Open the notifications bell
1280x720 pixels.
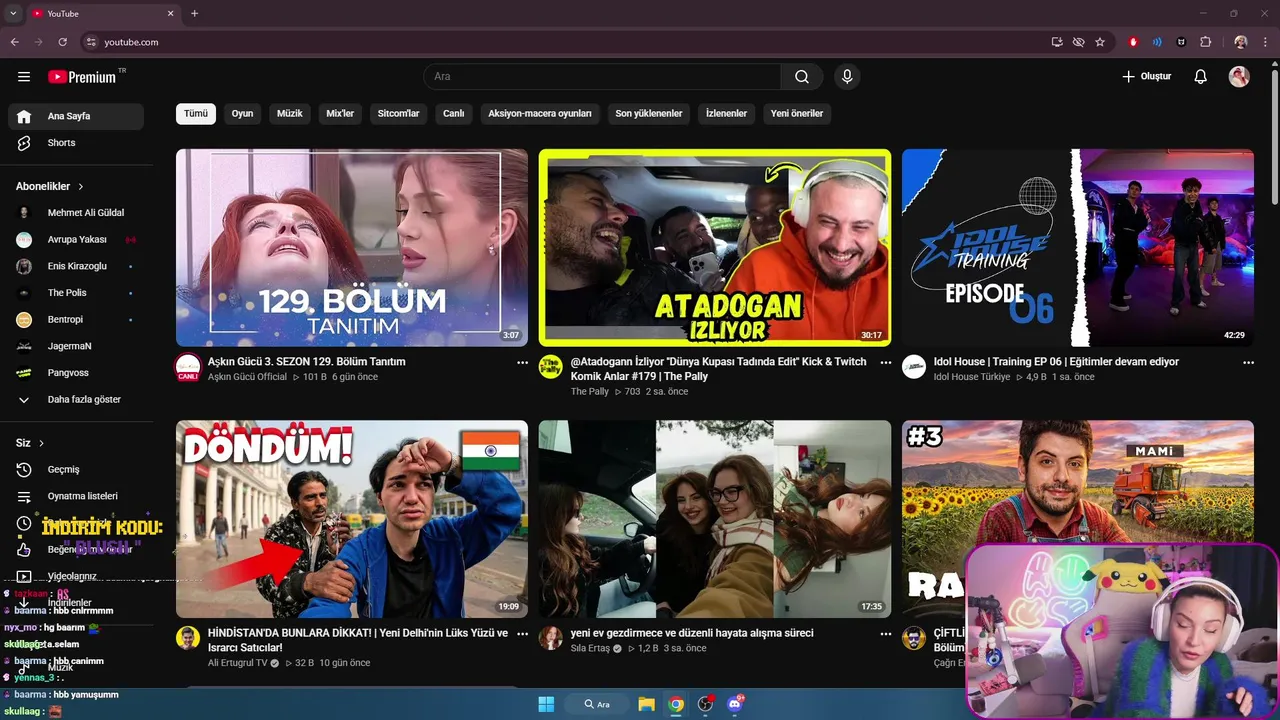click(1201, 77)
